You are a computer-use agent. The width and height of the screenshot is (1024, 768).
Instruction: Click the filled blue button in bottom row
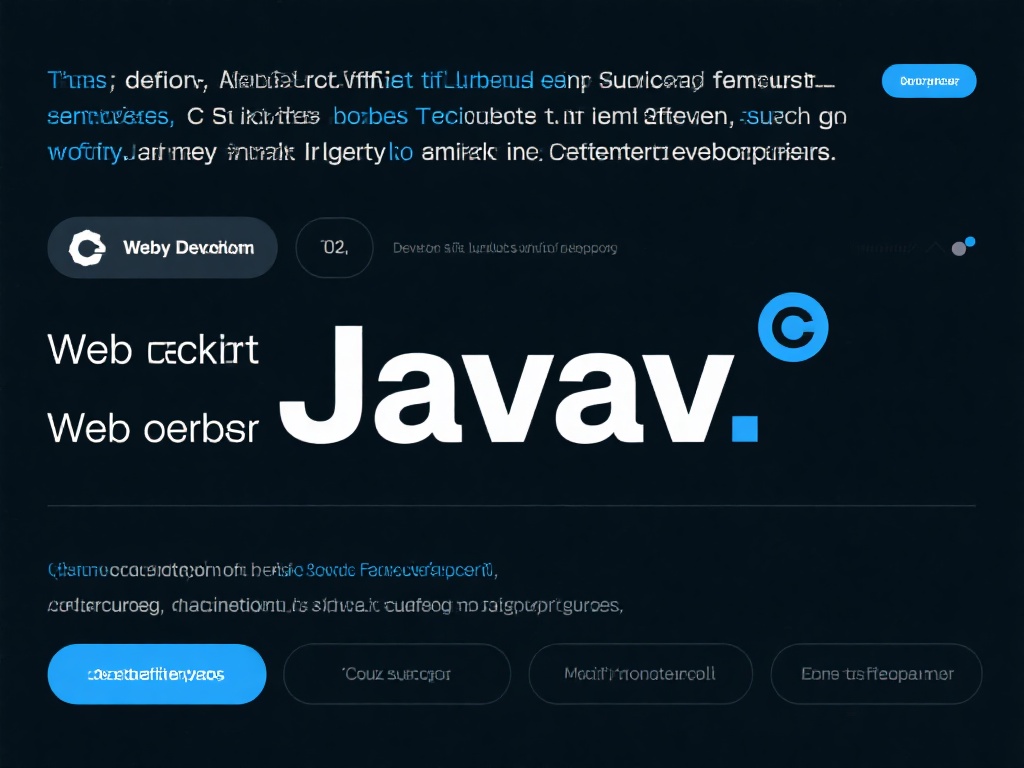157,674
